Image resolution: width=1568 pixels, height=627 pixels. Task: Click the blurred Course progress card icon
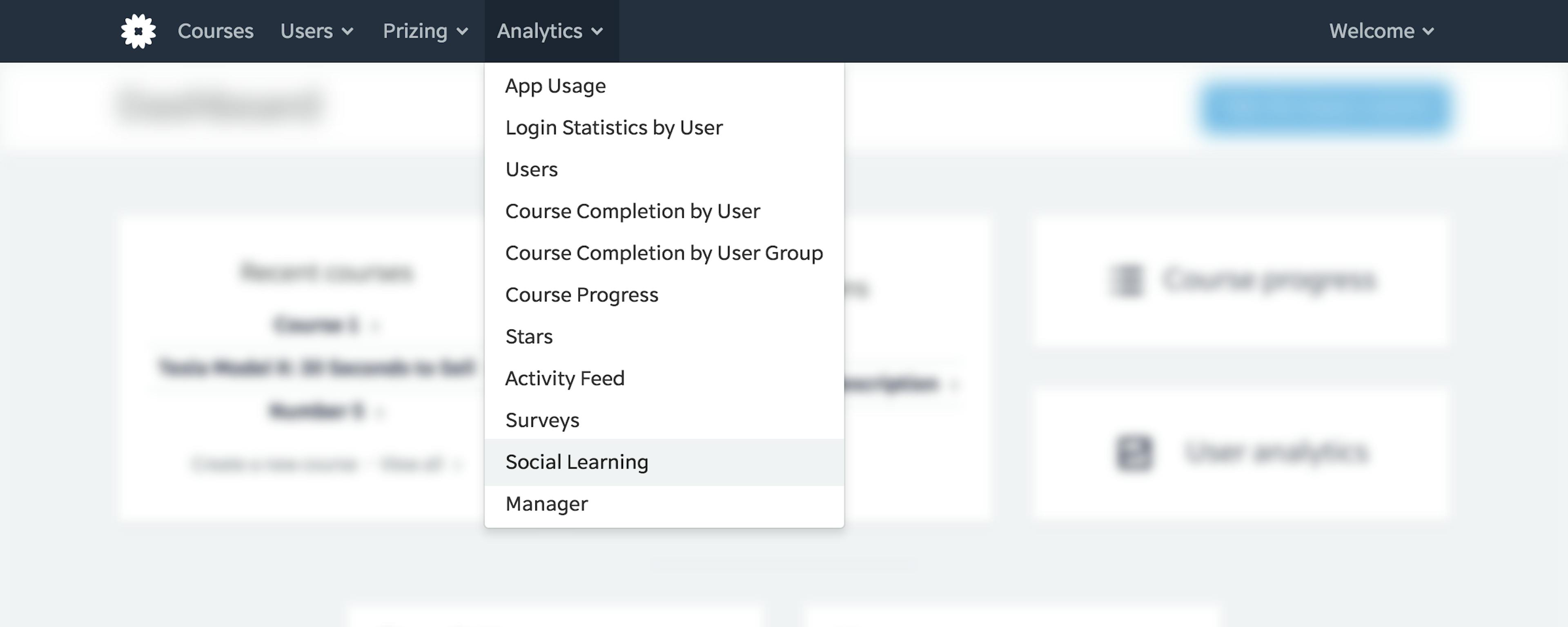pyautogui.click(x=1127, y=280)
